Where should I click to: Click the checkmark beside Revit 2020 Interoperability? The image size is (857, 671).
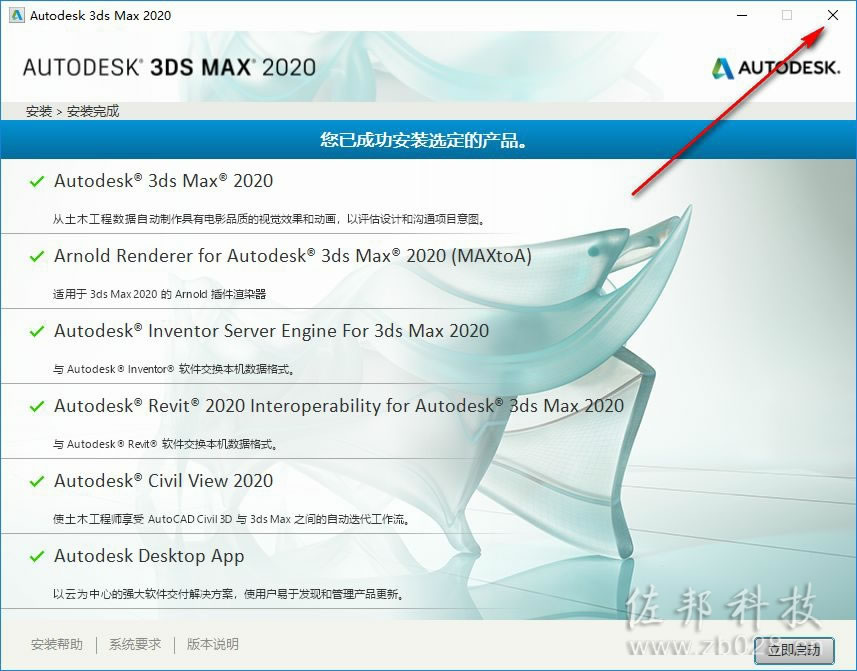37,406
